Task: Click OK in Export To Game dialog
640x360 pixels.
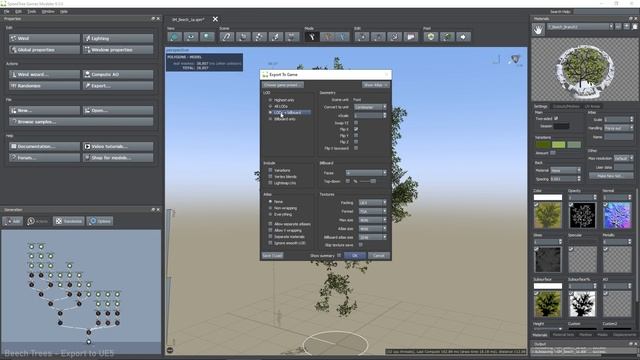Action: (355, 256)
